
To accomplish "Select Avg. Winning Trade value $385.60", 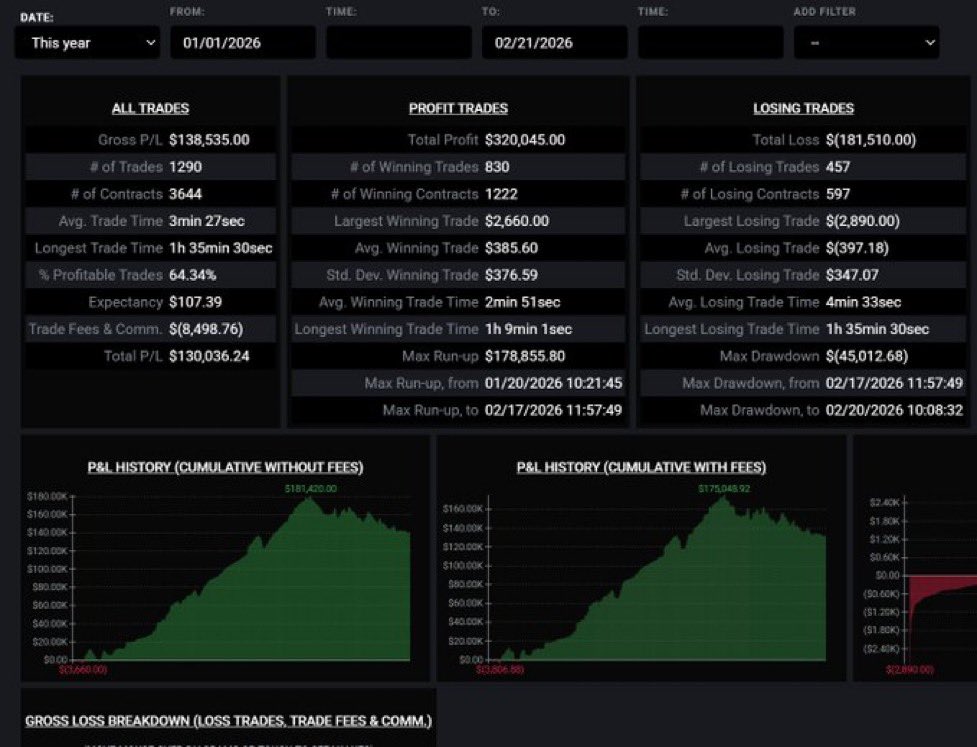I will [512, 248].
